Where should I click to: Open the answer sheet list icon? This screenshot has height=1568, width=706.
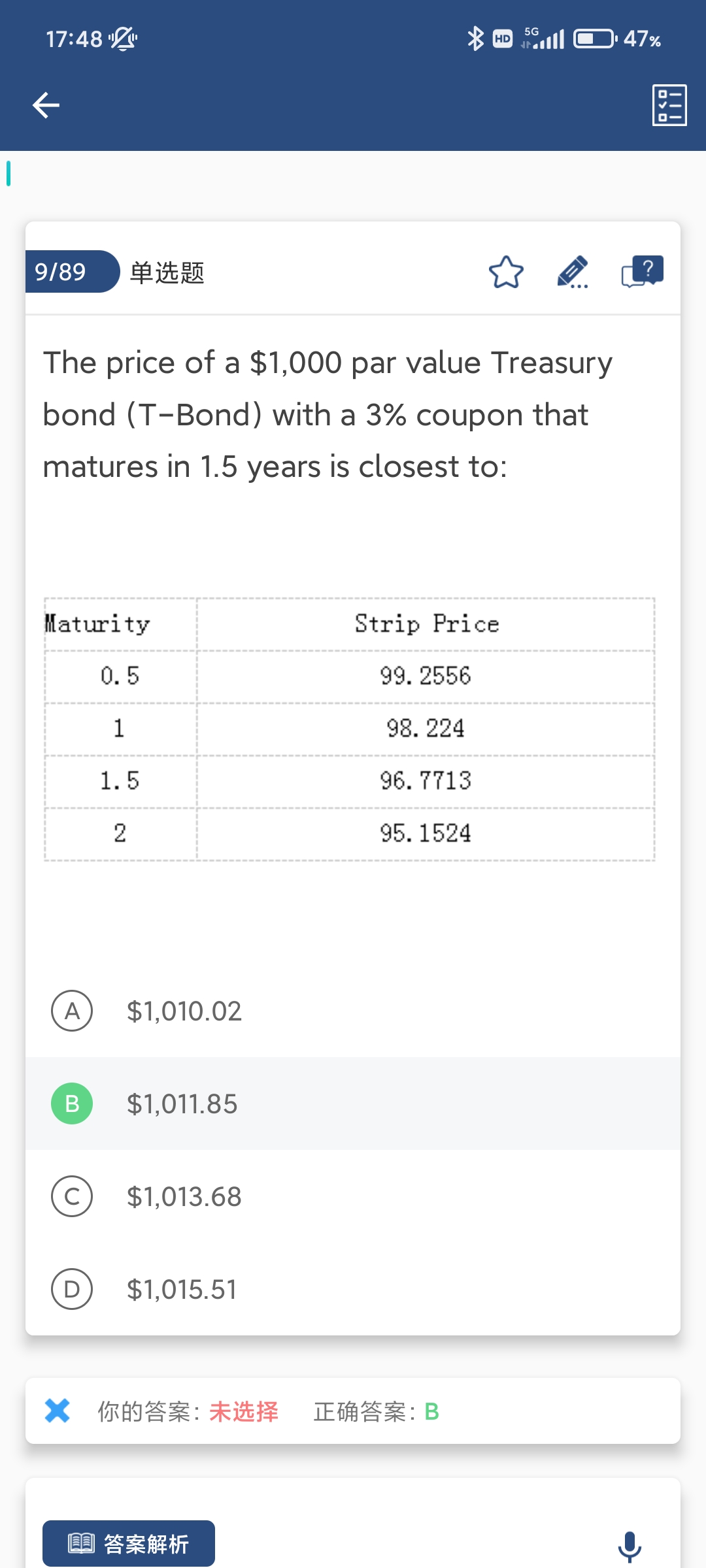tap(669, 105)
